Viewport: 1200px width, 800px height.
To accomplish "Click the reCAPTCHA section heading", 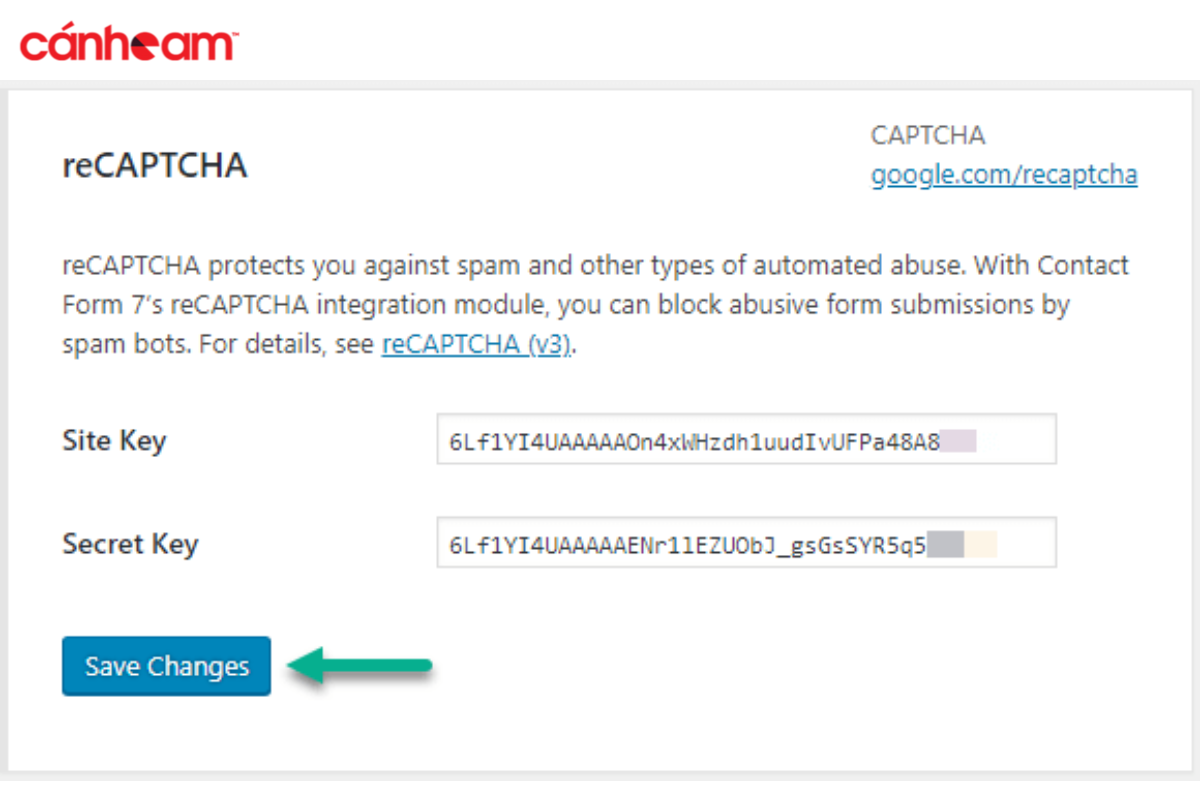I will pos(155,165).
